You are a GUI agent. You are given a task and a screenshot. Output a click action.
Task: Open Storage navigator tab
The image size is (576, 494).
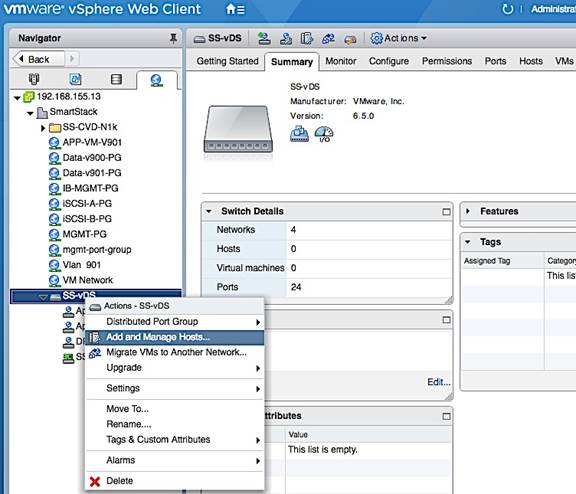coord(116,79)
